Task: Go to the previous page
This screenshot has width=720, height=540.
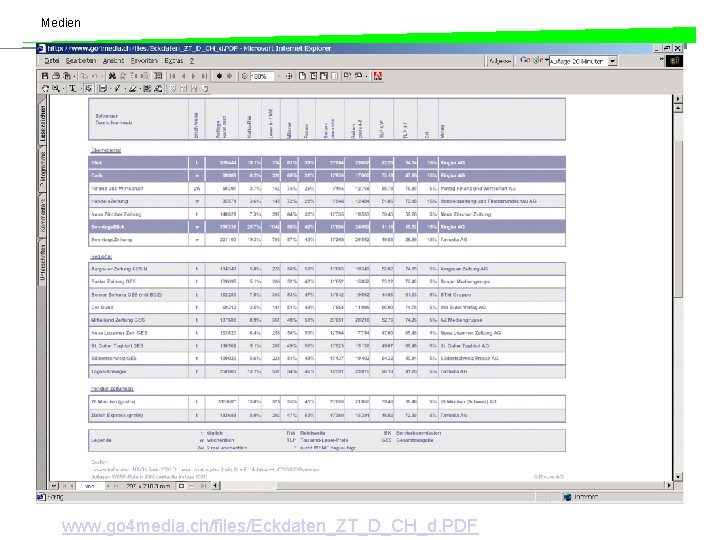Action: [x=183, y=76]
